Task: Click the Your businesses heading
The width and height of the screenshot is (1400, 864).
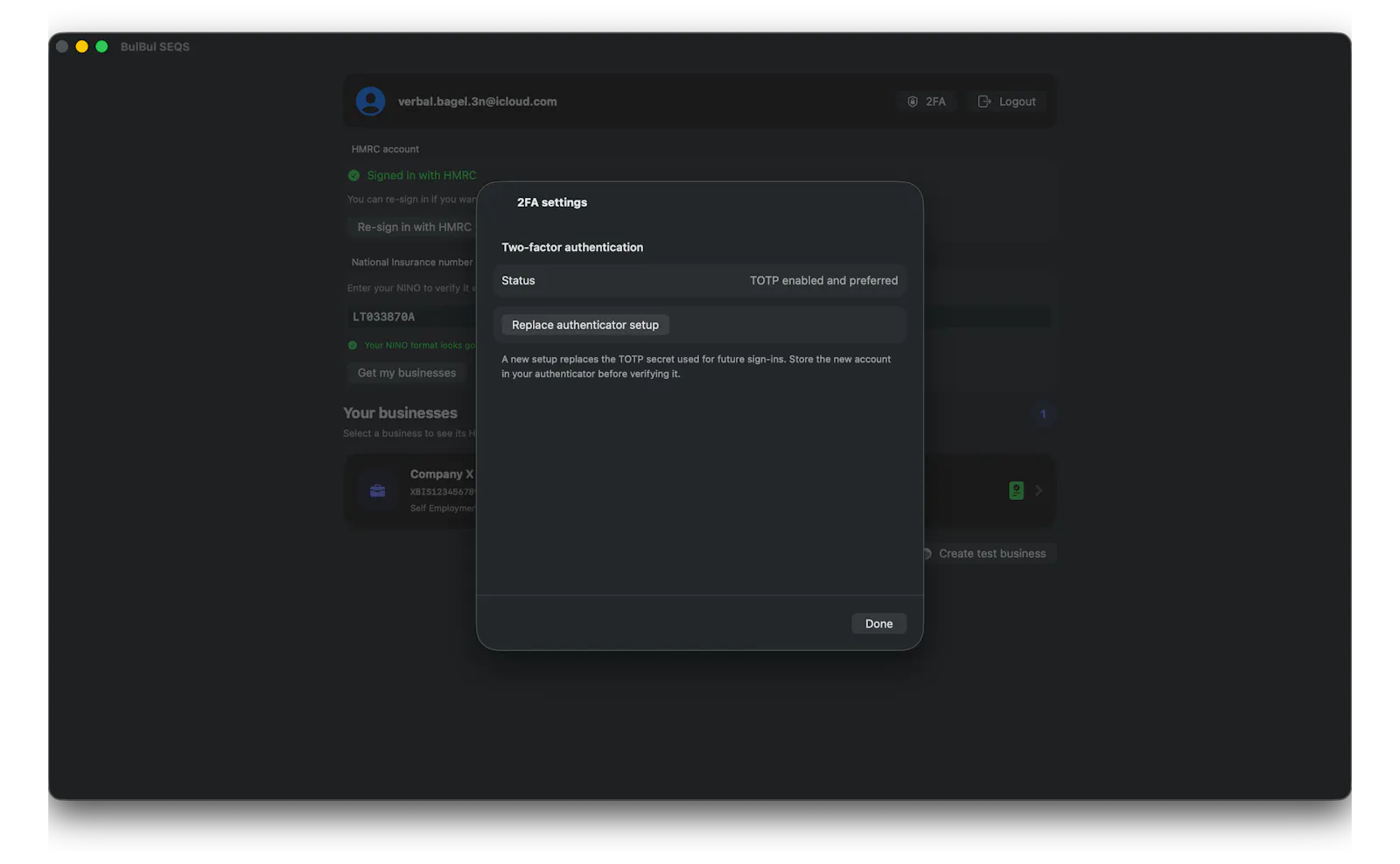Action: pos(401,413)
